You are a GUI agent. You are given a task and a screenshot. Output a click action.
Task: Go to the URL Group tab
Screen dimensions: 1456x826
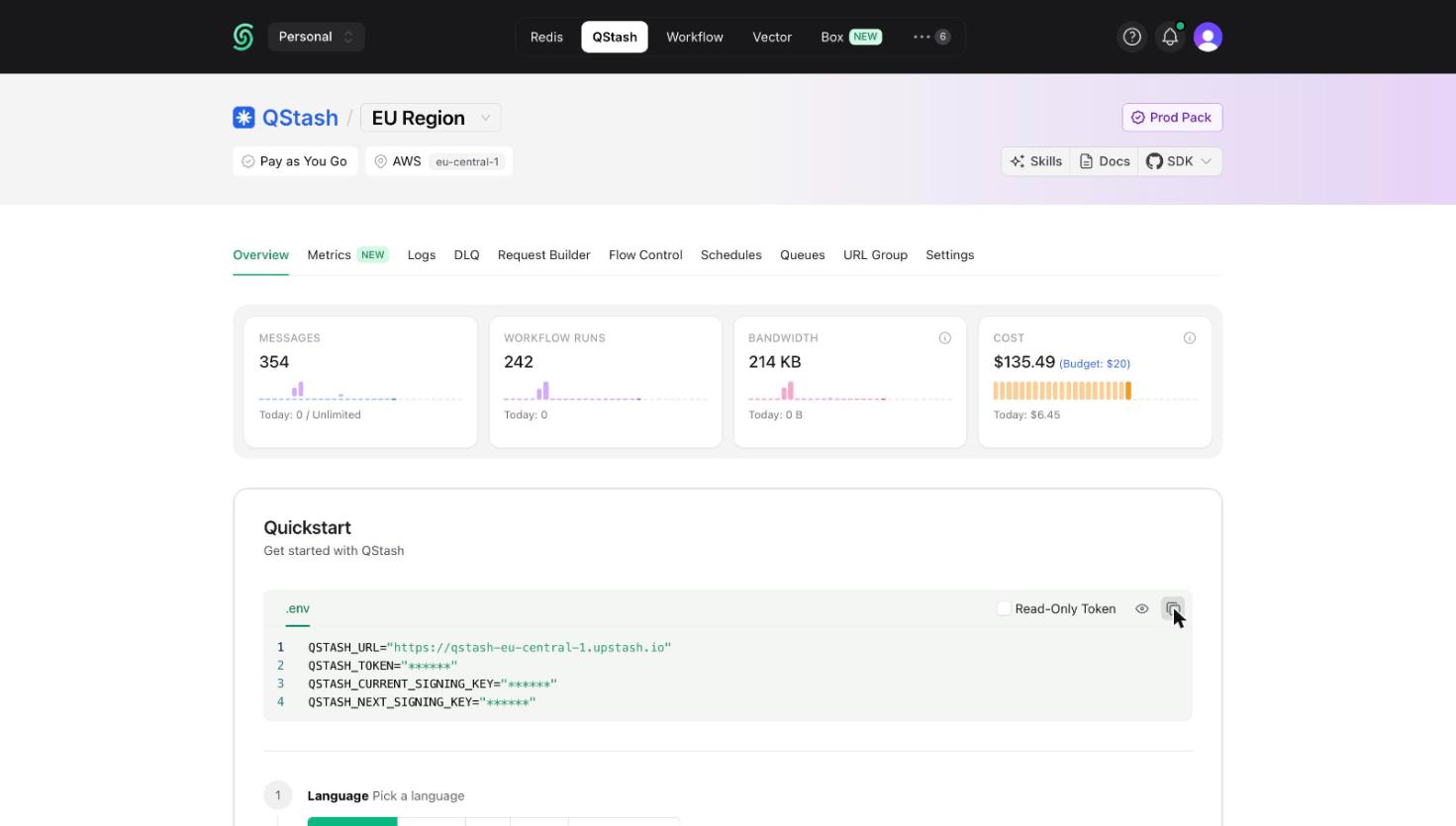(875, 255)
